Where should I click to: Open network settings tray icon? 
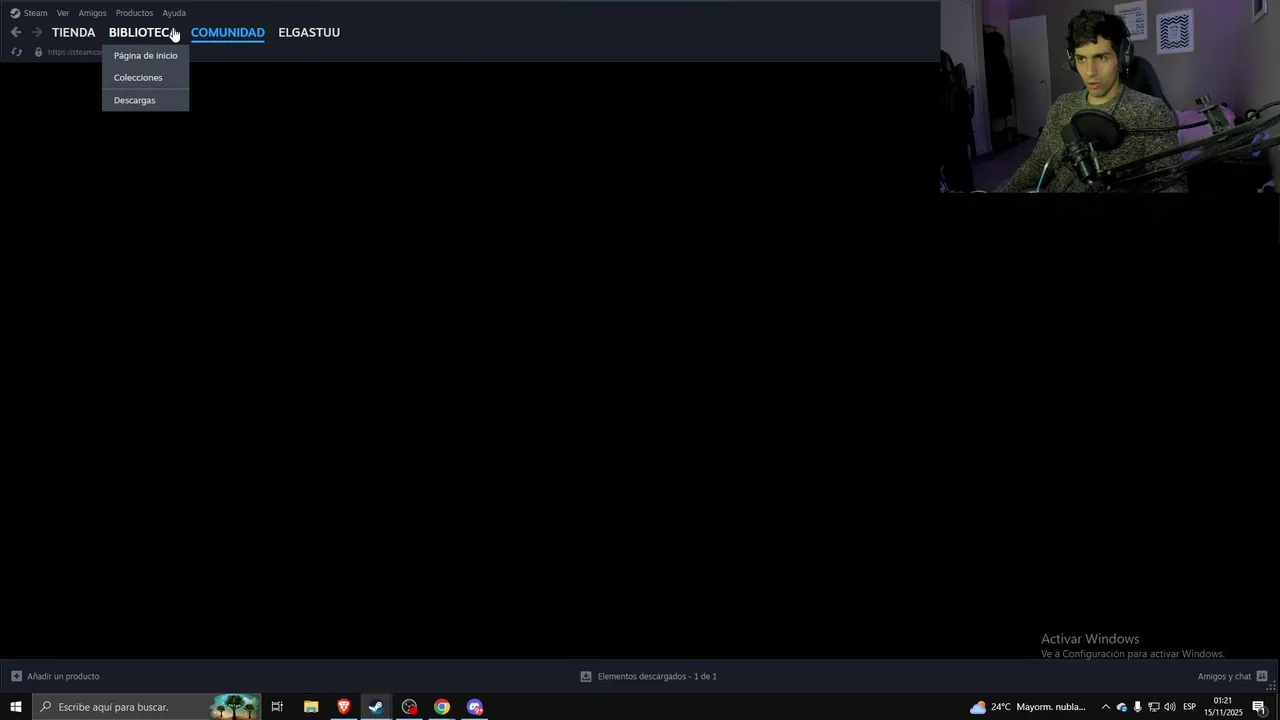tap(1153, 707)
